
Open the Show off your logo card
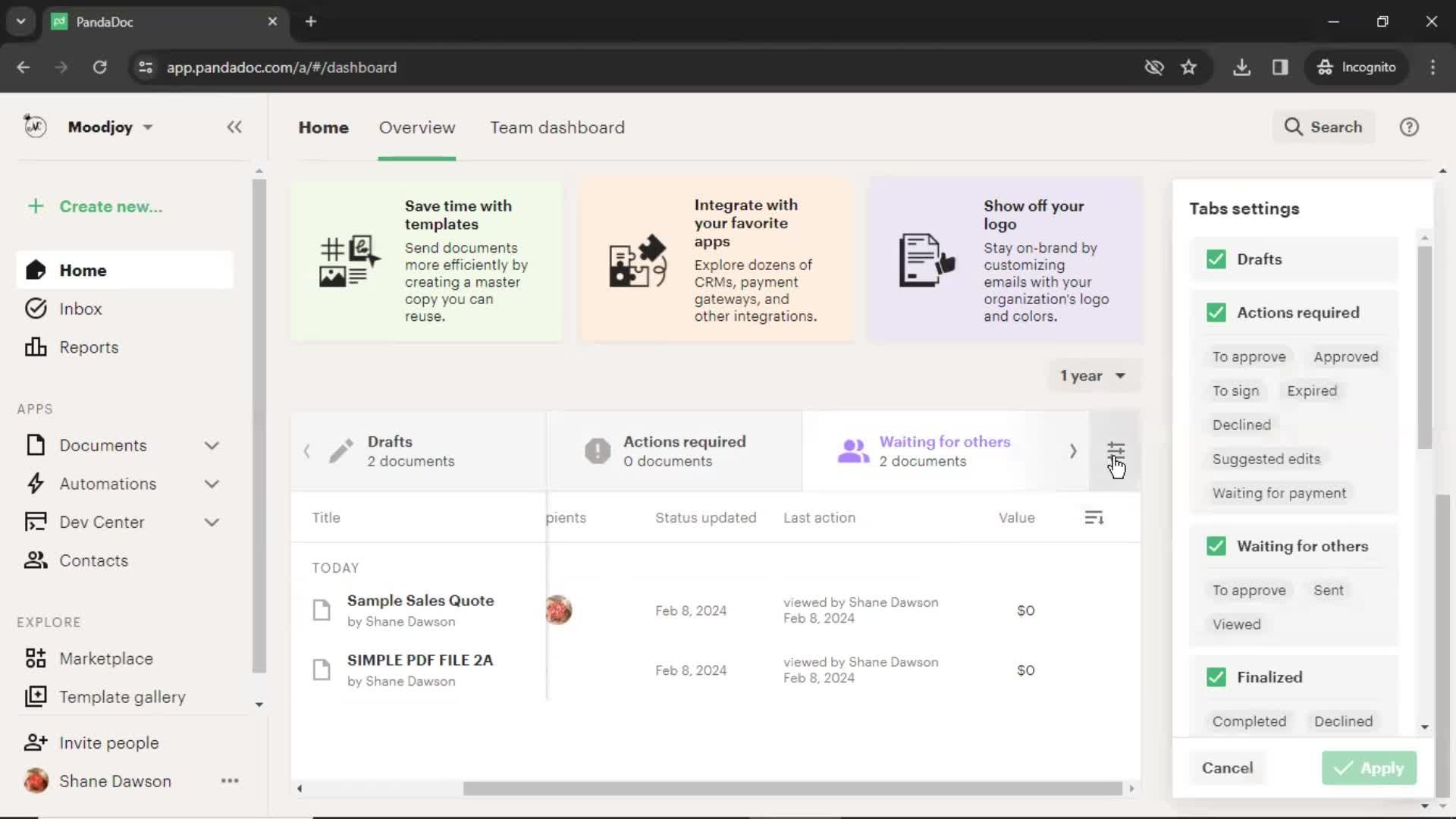[x=1006, y=260]
